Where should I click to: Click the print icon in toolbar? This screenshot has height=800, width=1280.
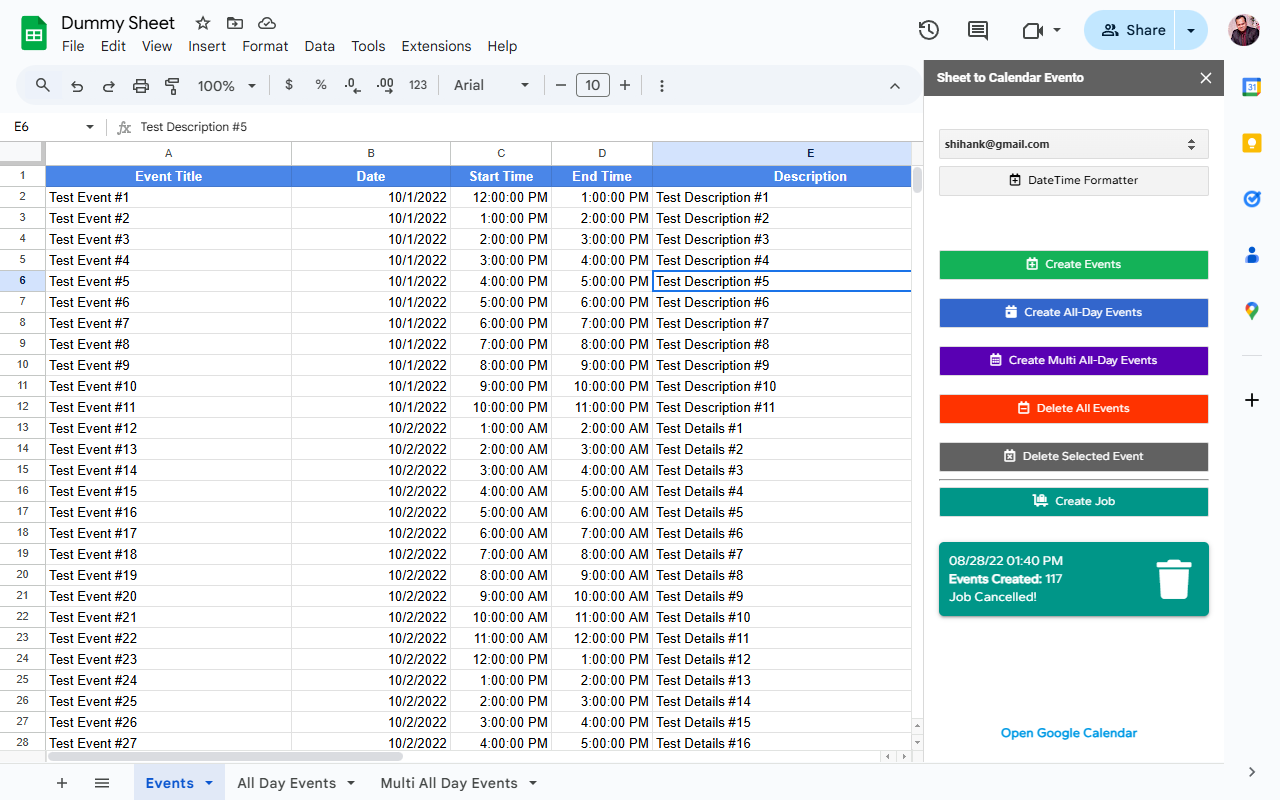(141, 86)
